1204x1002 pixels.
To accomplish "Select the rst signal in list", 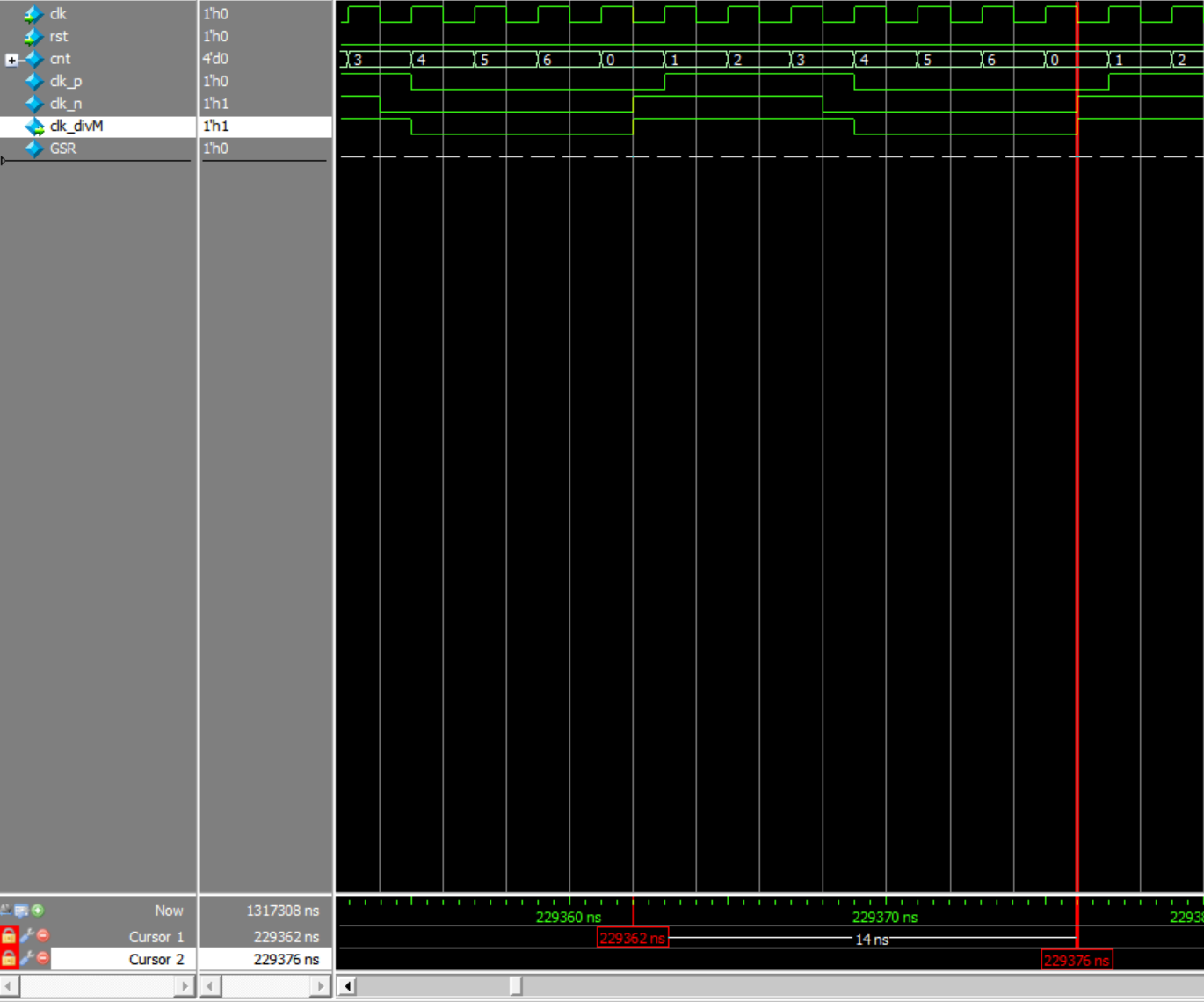I will 58,37.
